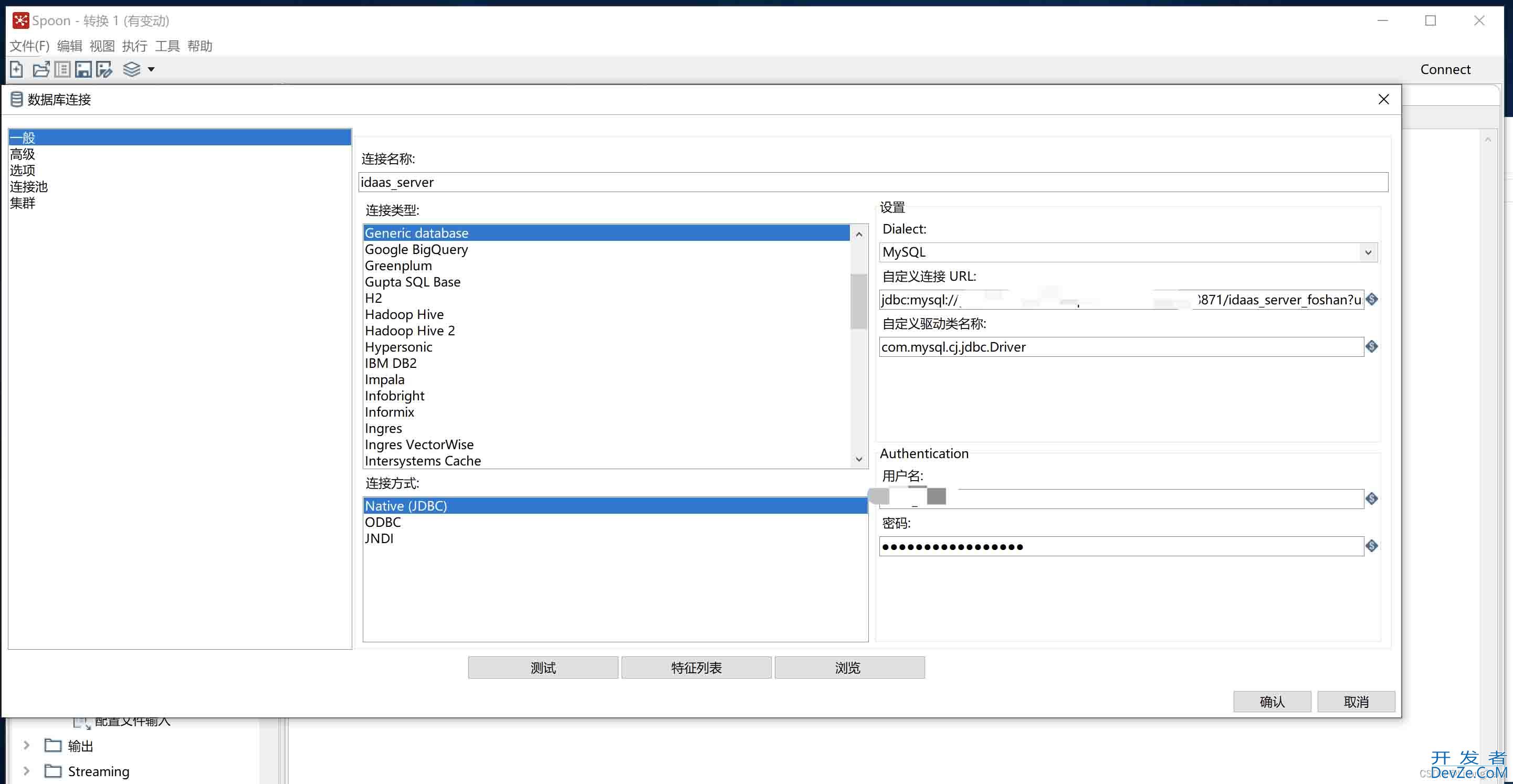1513x784 pixels.
Task: Click the Perspective layers toolbar icon
Action: pyautogui.click(x=132, y=69)
